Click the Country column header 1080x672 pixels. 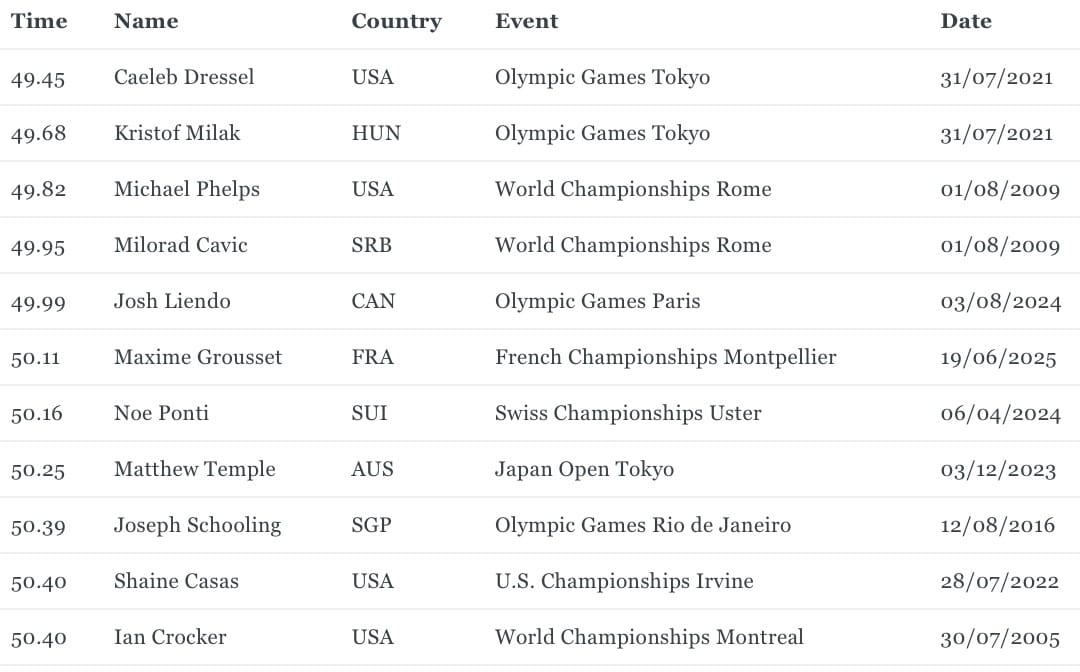click(396, 22)
